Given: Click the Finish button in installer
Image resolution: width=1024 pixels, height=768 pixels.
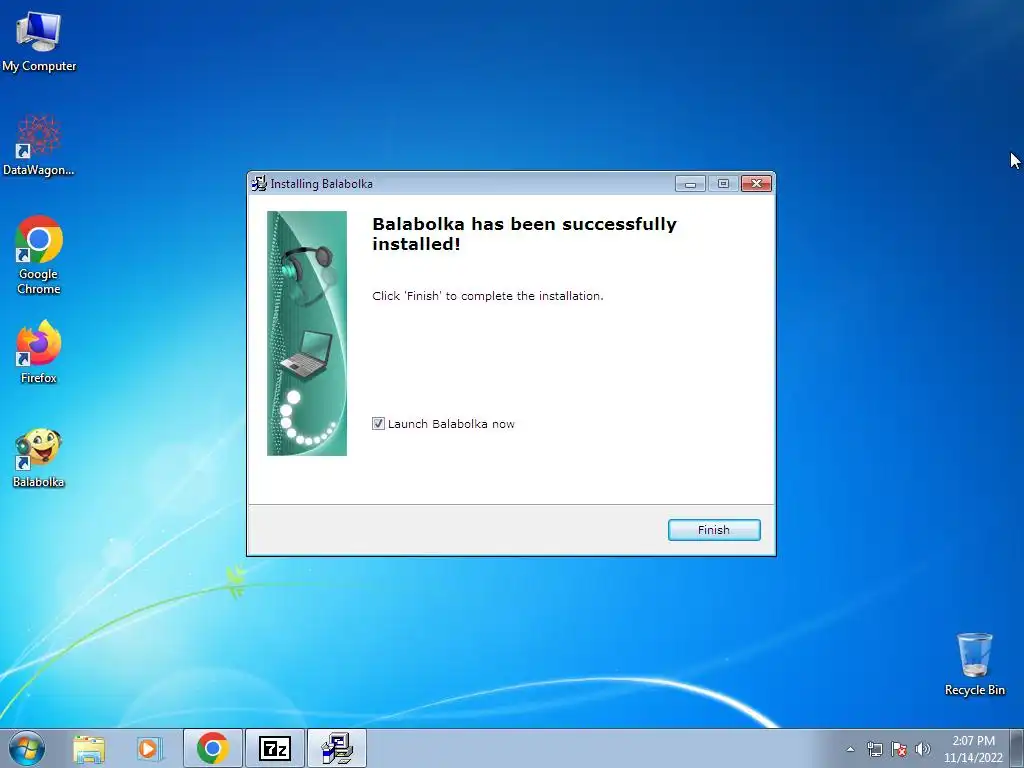Looking at the screenshot, I should pos(714,530).
